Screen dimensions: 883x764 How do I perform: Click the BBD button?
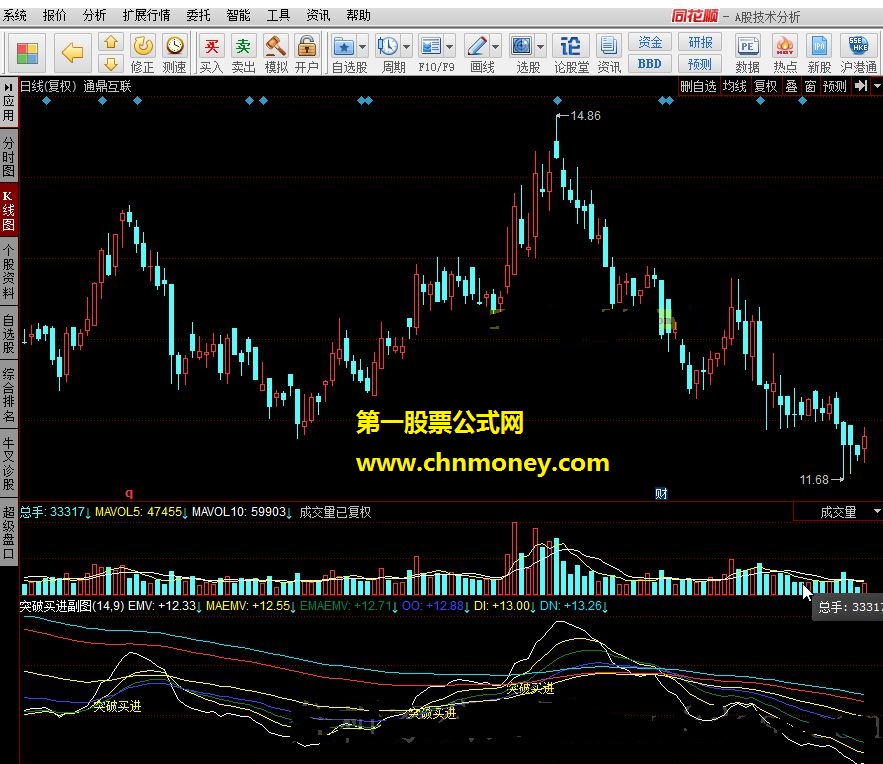(650, 64)
